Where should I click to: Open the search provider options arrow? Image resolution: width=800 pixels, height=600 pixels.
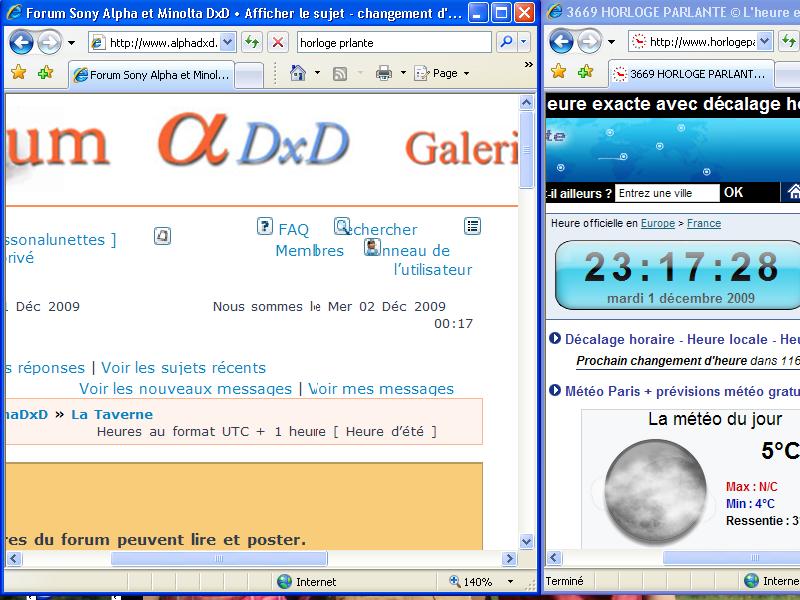pos(524,42)
